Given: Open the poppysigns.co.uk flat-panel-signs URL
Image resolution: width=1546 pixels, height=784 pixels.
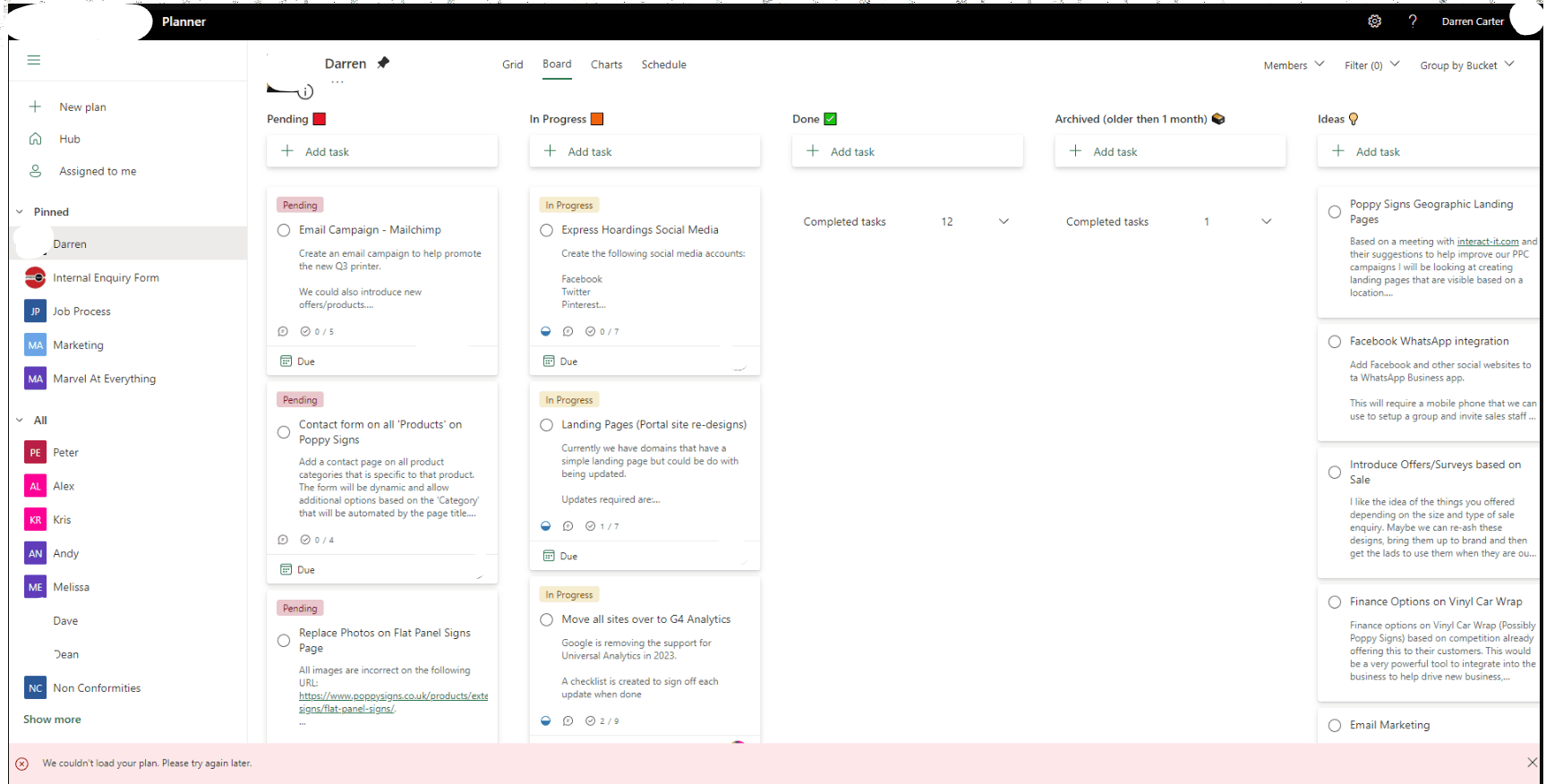Looking at the screenshot, I should click(393, 703).
